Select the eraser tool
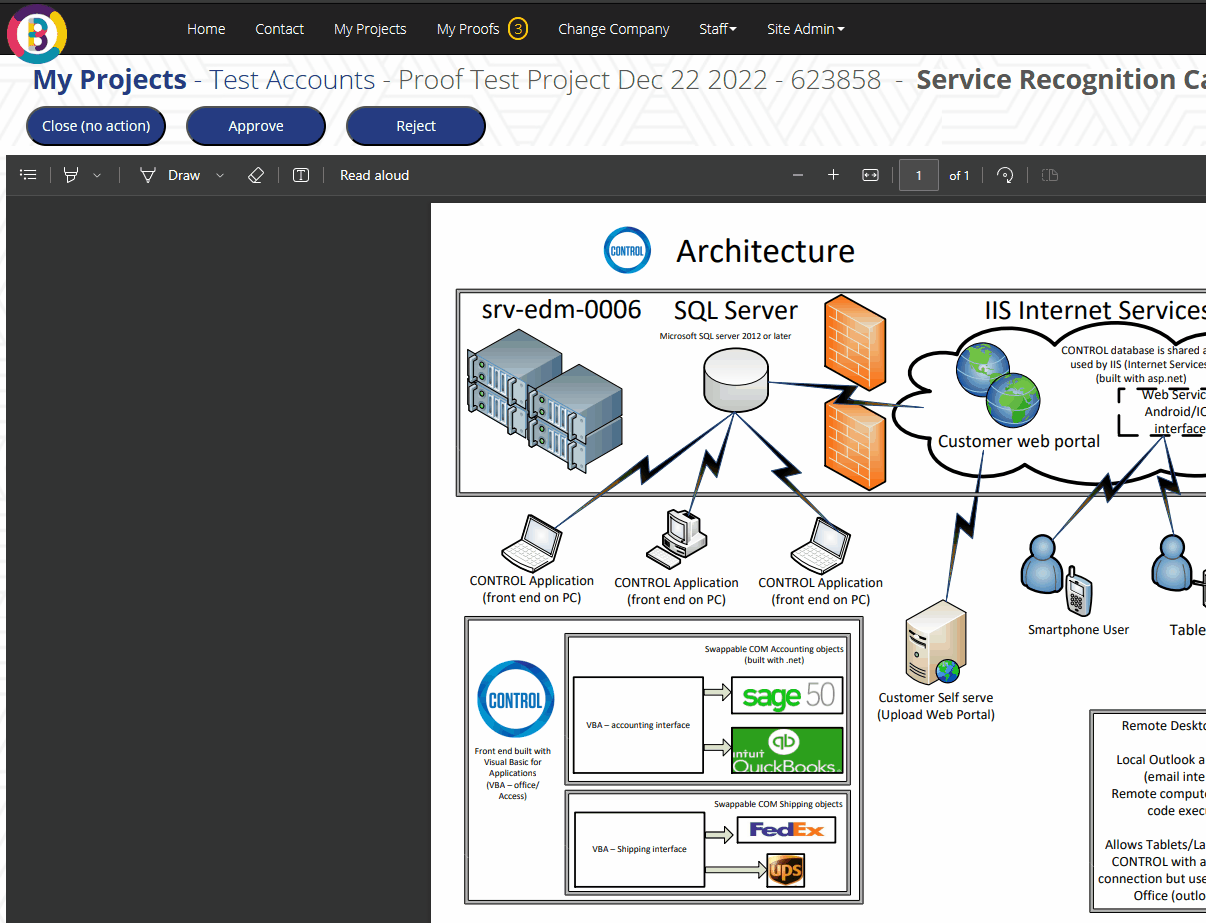This screenshot has width=1206, height=923. point(255,175)
